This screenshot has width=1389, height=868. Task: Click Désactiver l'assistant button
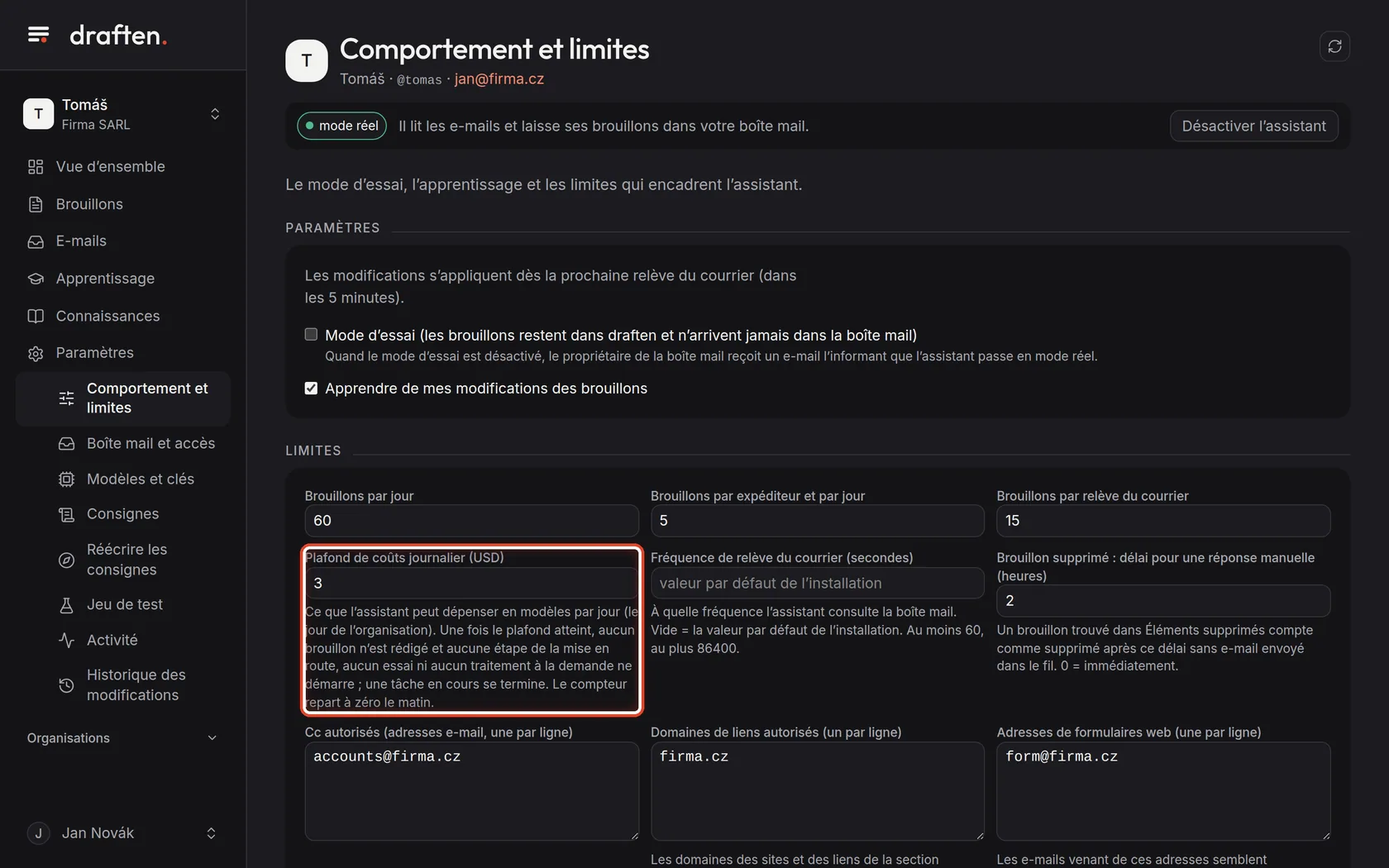[1253, 126]
